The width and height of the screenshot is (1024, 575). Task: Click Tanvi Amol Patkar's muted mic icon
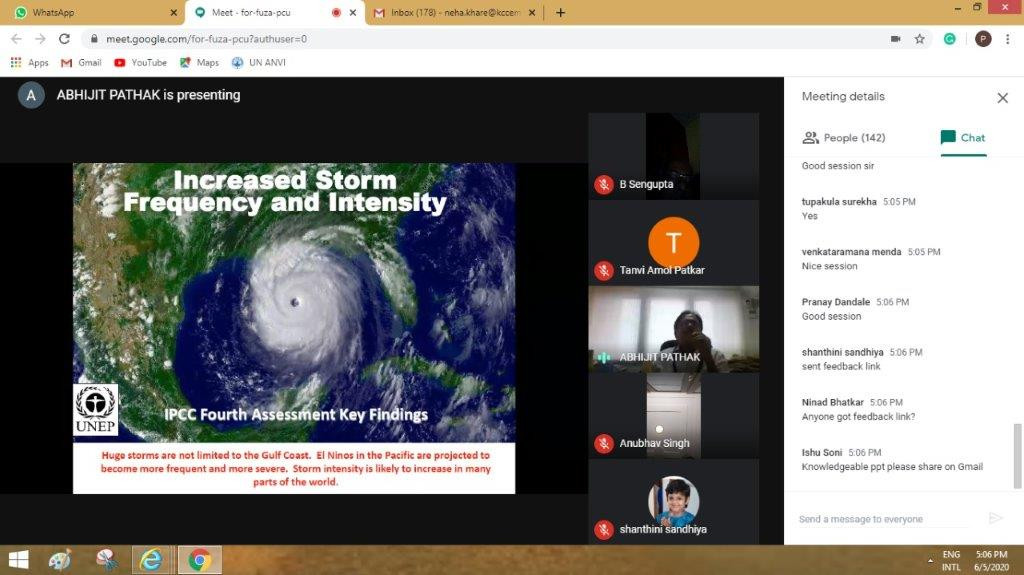click(x=604, y=270)
